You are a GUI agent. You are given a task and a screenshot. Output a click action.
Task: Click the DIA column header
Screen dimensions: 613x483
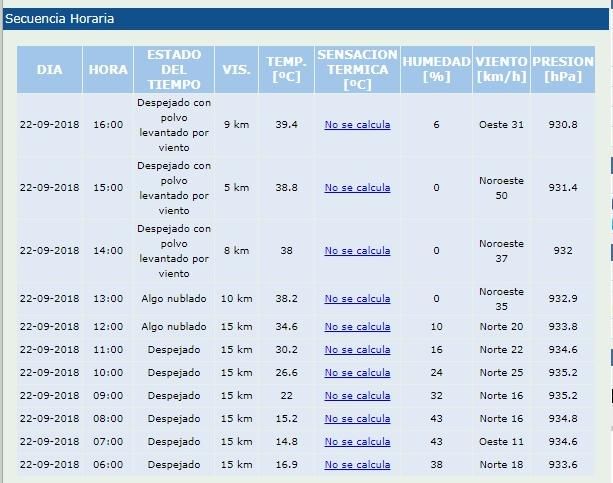(49, 70)
